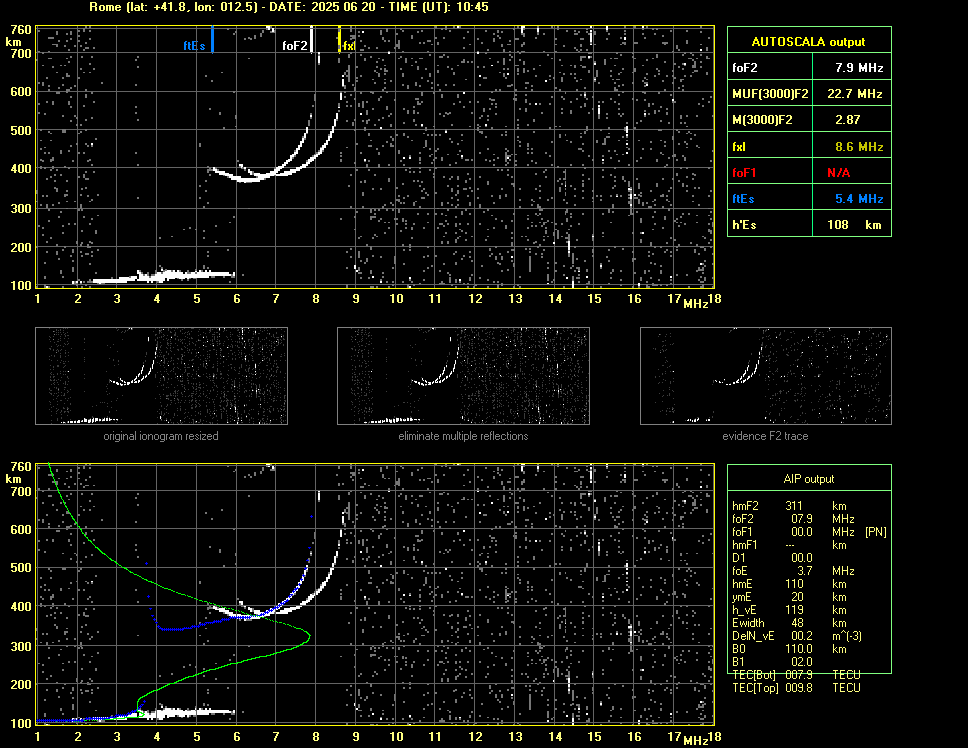This screenshot has width=968, height=748.
Task: Click the AUTOSCALA output header
Action: (809, 42)
